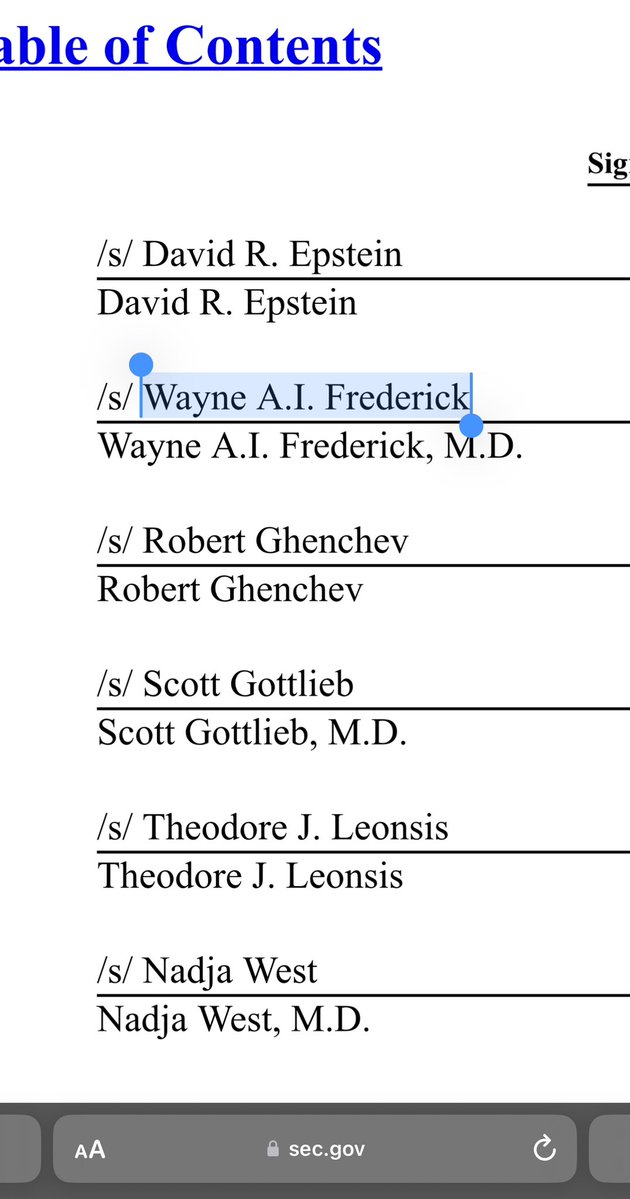630x1199 pixels.
Task: Switch to the adjacent tab at bottom-left edge
Action: pos(18,1150)
